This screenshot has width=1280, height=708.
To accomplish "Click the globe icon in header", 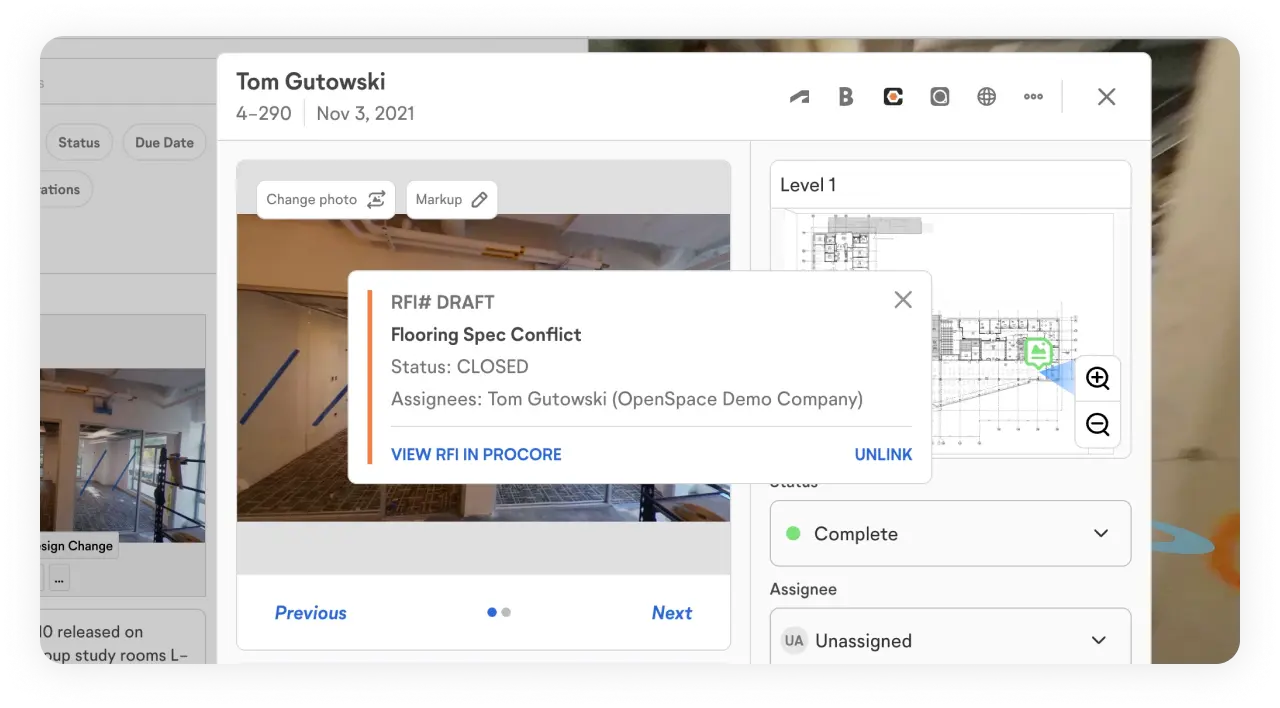I will 986,97.
